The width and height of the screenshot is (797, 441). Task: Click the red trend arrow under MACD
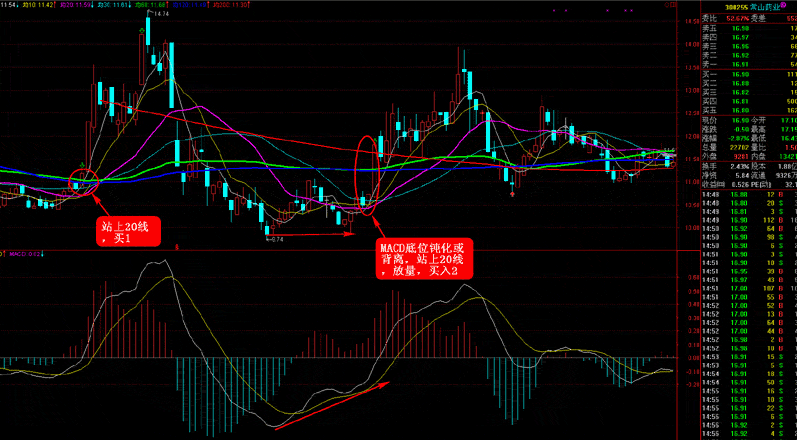332,402
